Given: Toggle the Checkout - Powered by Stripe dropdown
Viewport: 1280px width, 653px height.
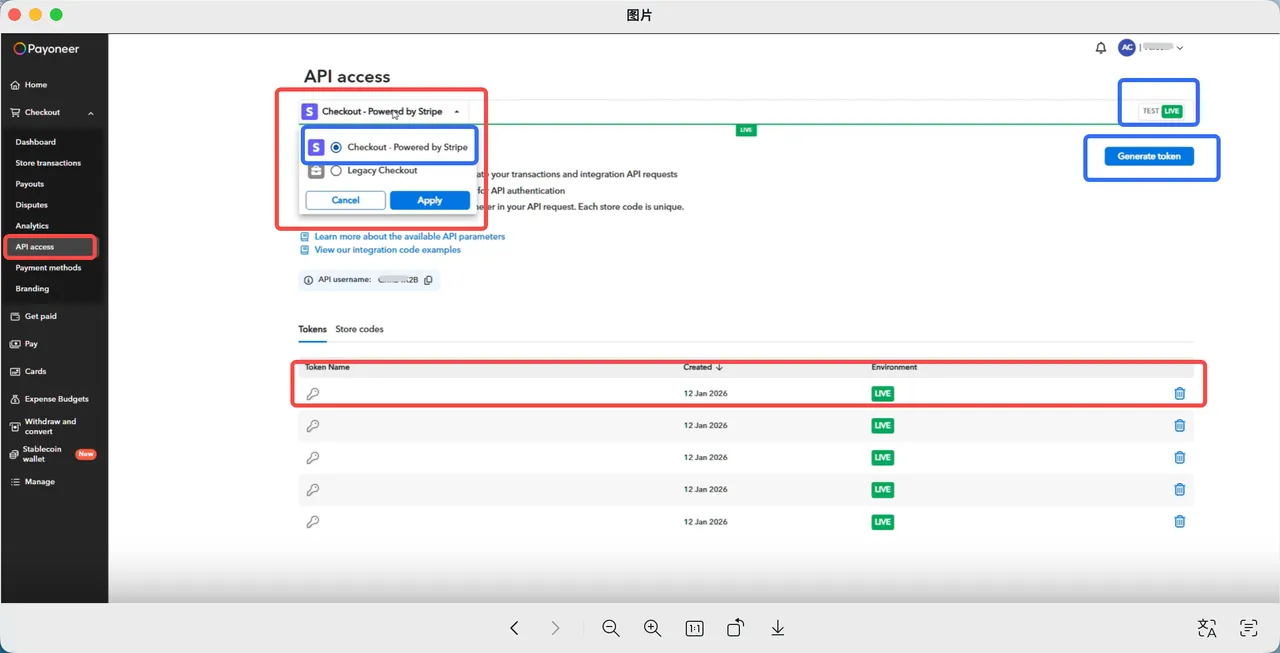Looking at the screenshot, I should tap(381, 112).
